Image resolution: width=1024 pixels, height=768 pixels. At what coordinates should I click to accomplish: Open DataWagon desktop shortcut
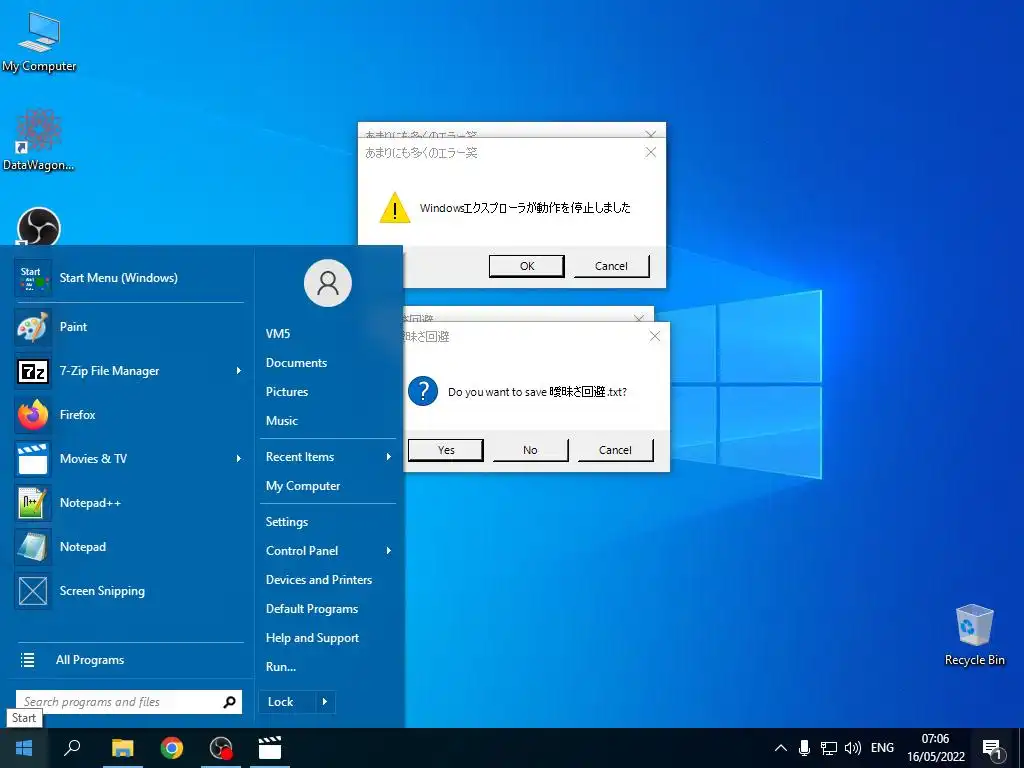tap(39, 140)
